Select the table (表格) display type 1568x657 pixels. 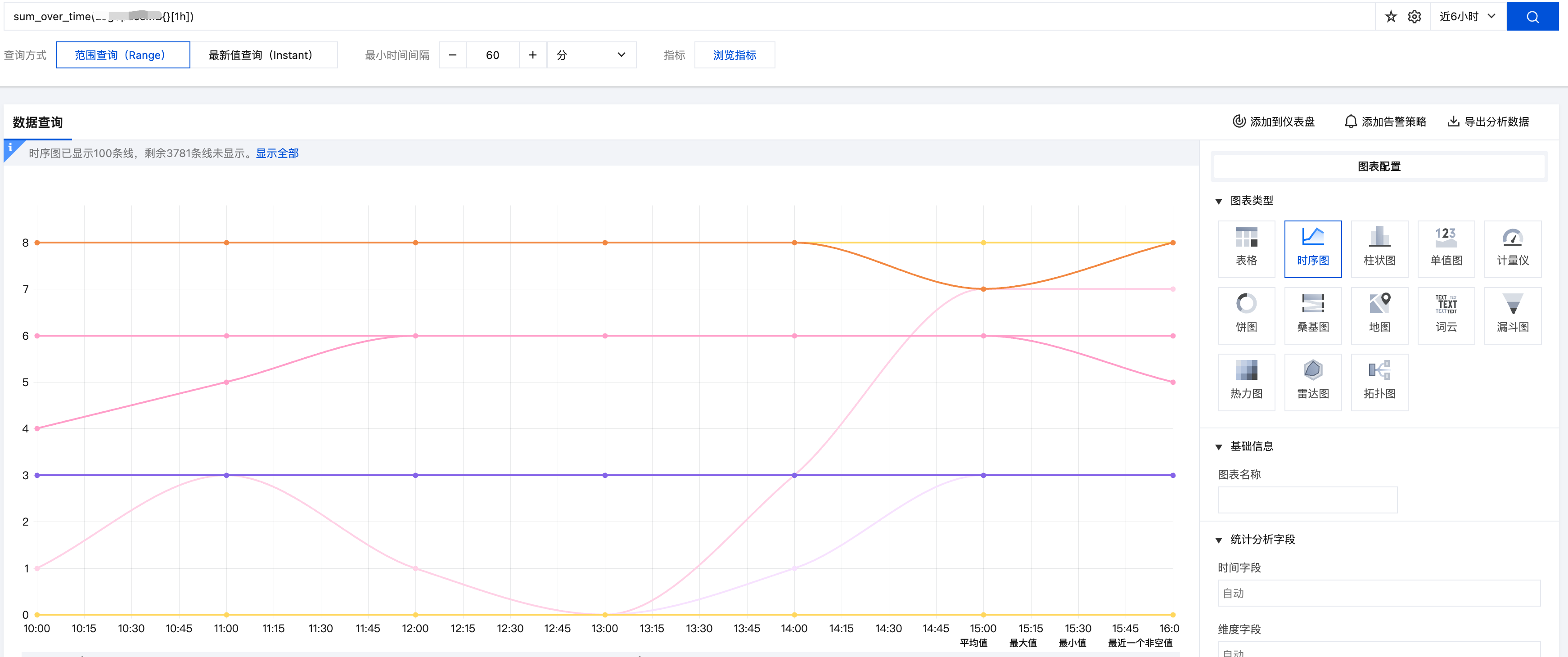point(1245,248)
